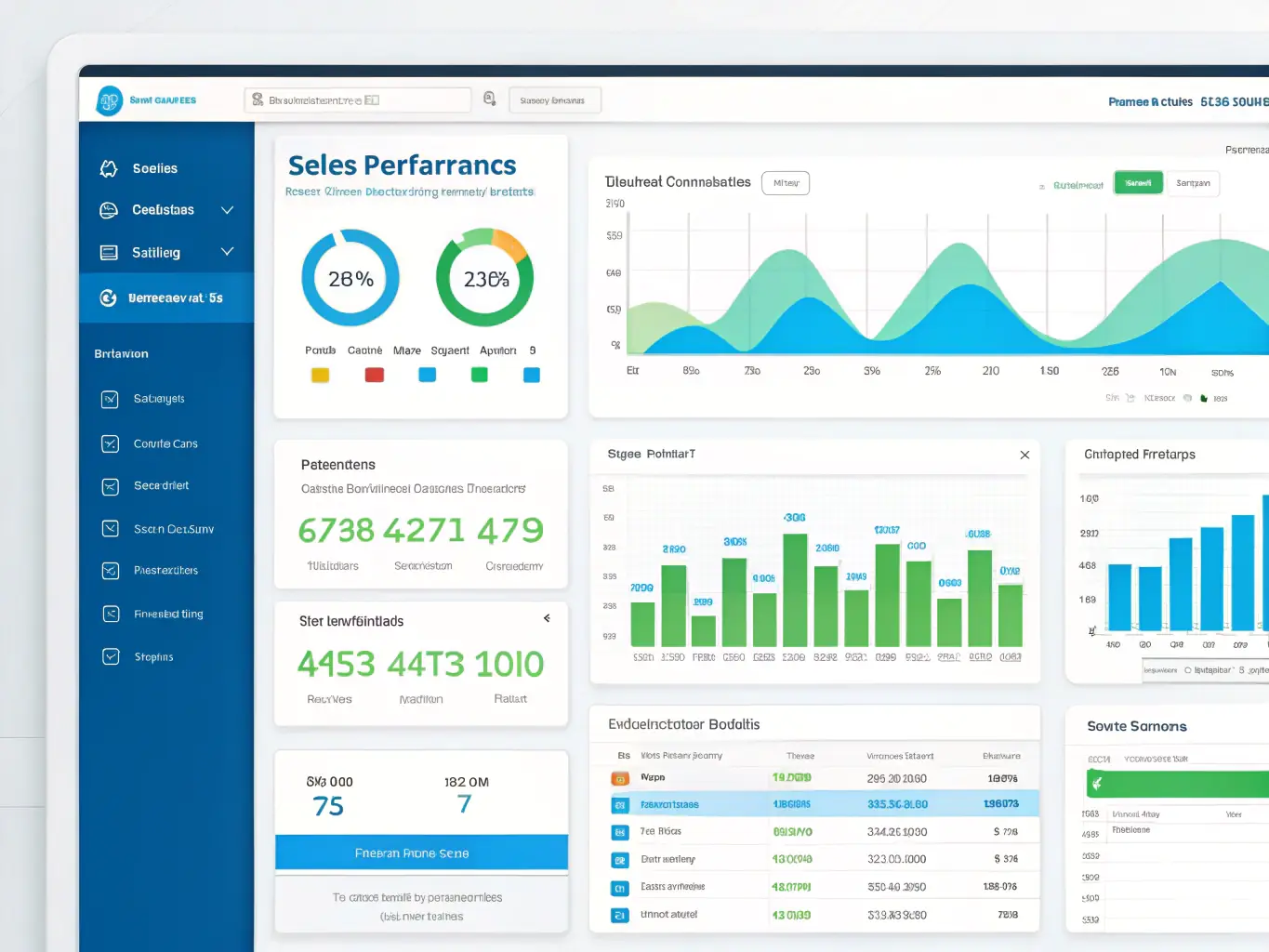
Task: Click the 1010 green value
Action: coord(509,664)
